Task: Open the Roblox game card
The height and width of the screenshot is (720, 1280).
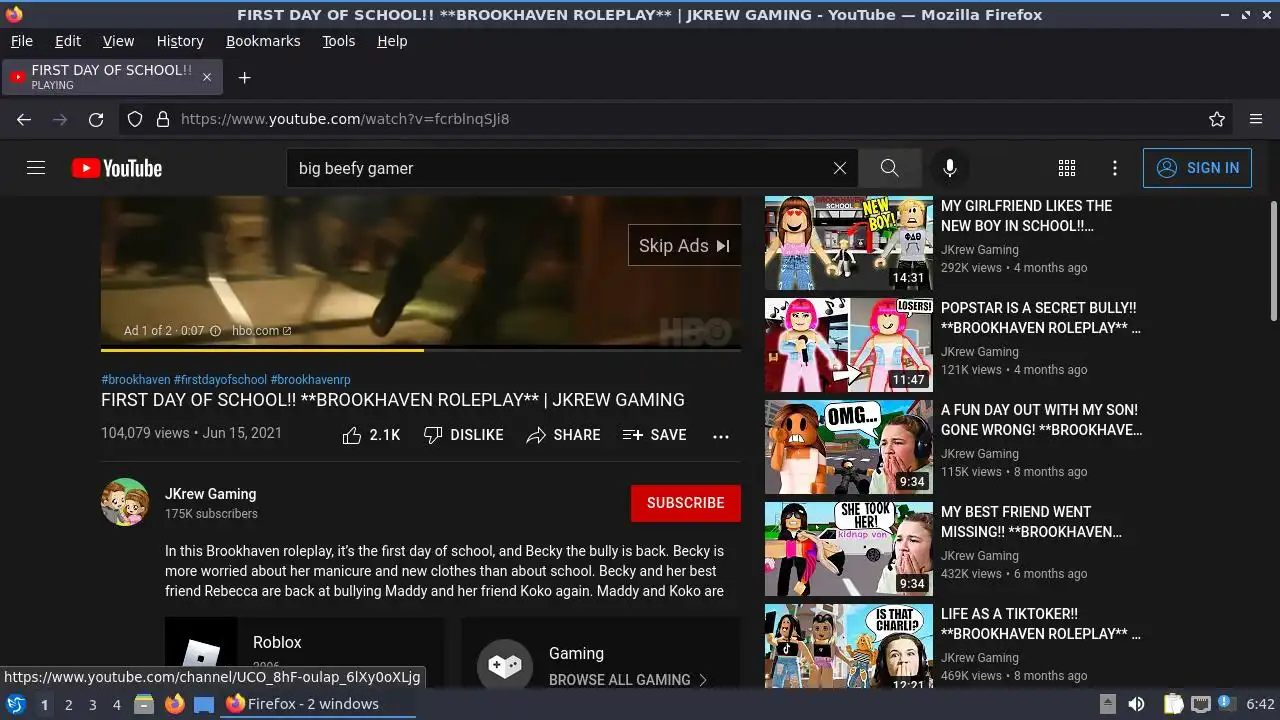Action: click(304, 652)
